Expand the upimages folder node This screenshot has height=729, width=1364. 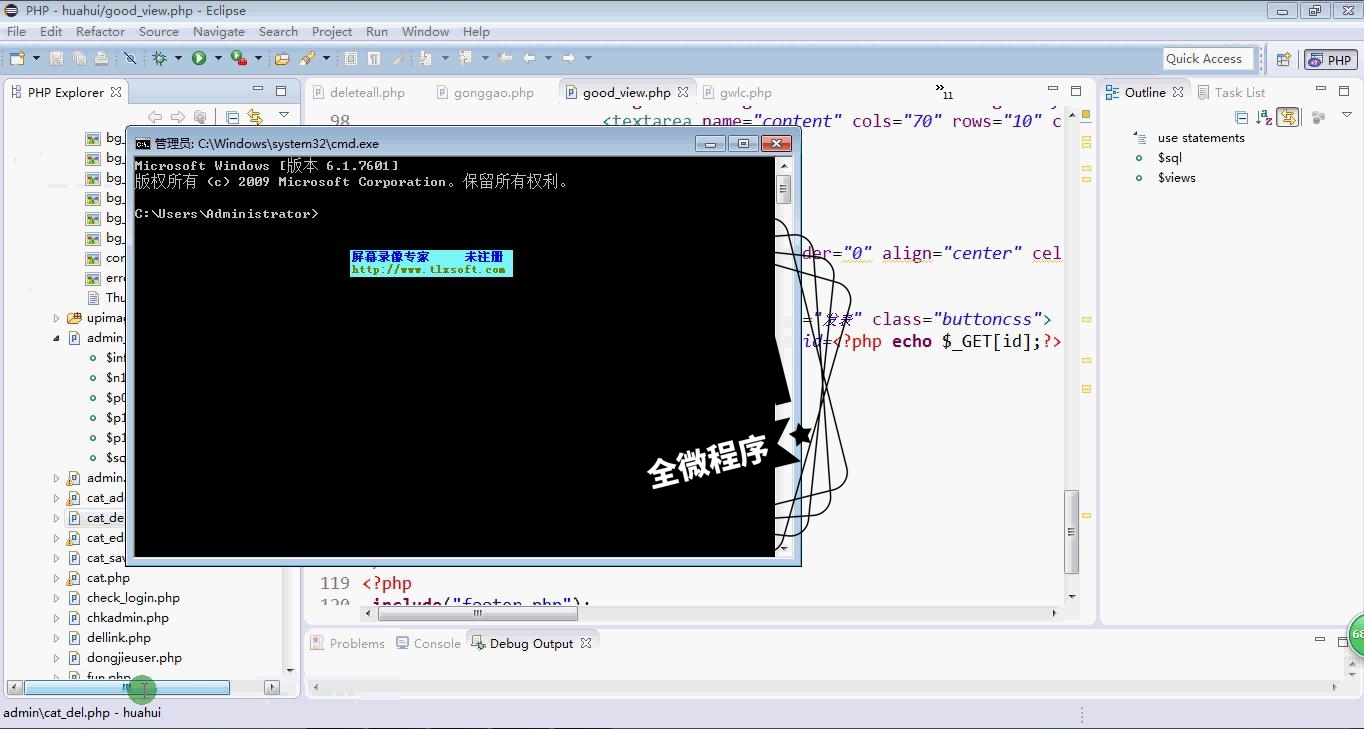tap(57, 318)
